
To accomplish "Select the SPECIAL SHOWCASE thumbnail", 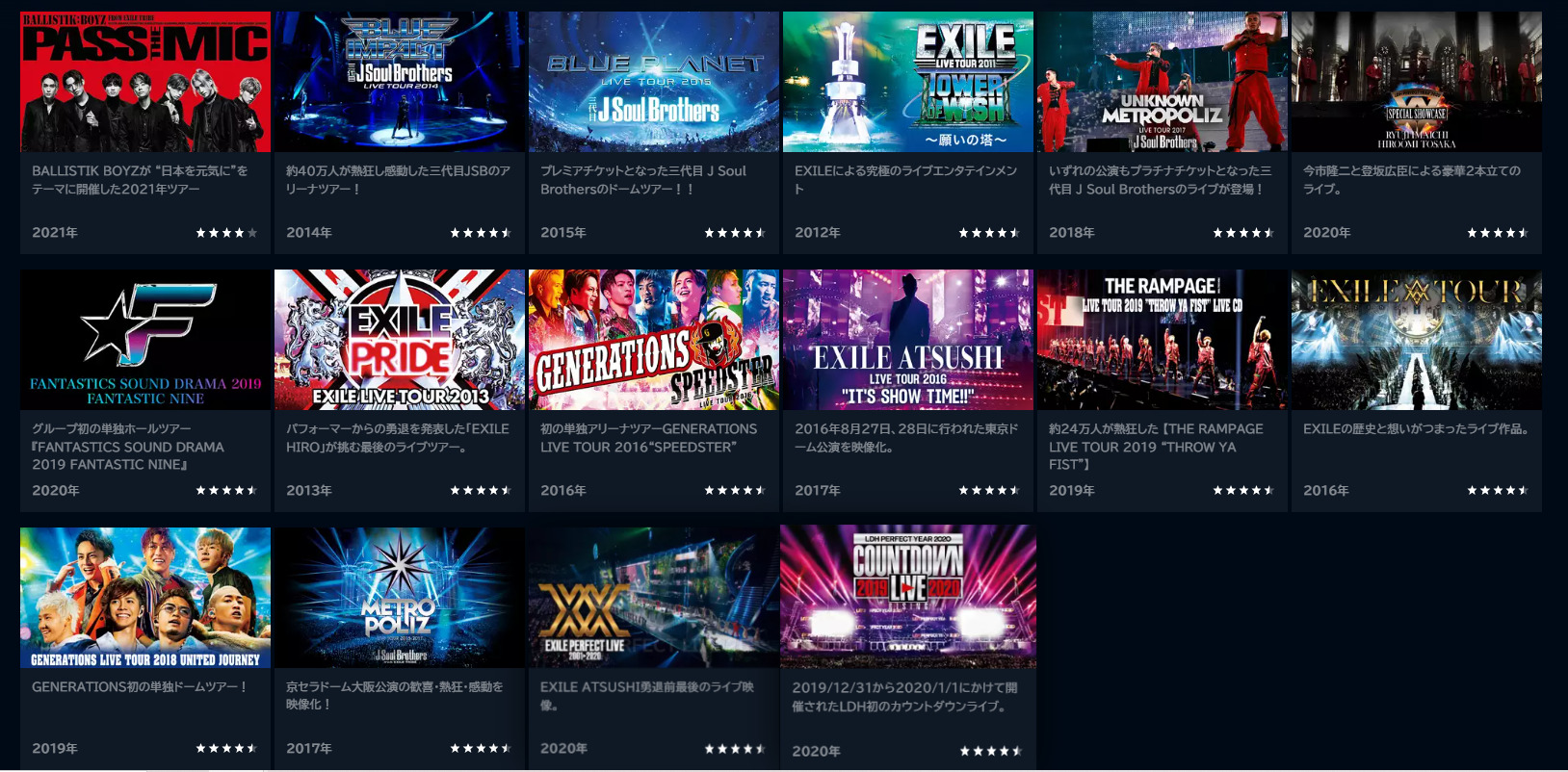I will click(x=1417, y=82).
